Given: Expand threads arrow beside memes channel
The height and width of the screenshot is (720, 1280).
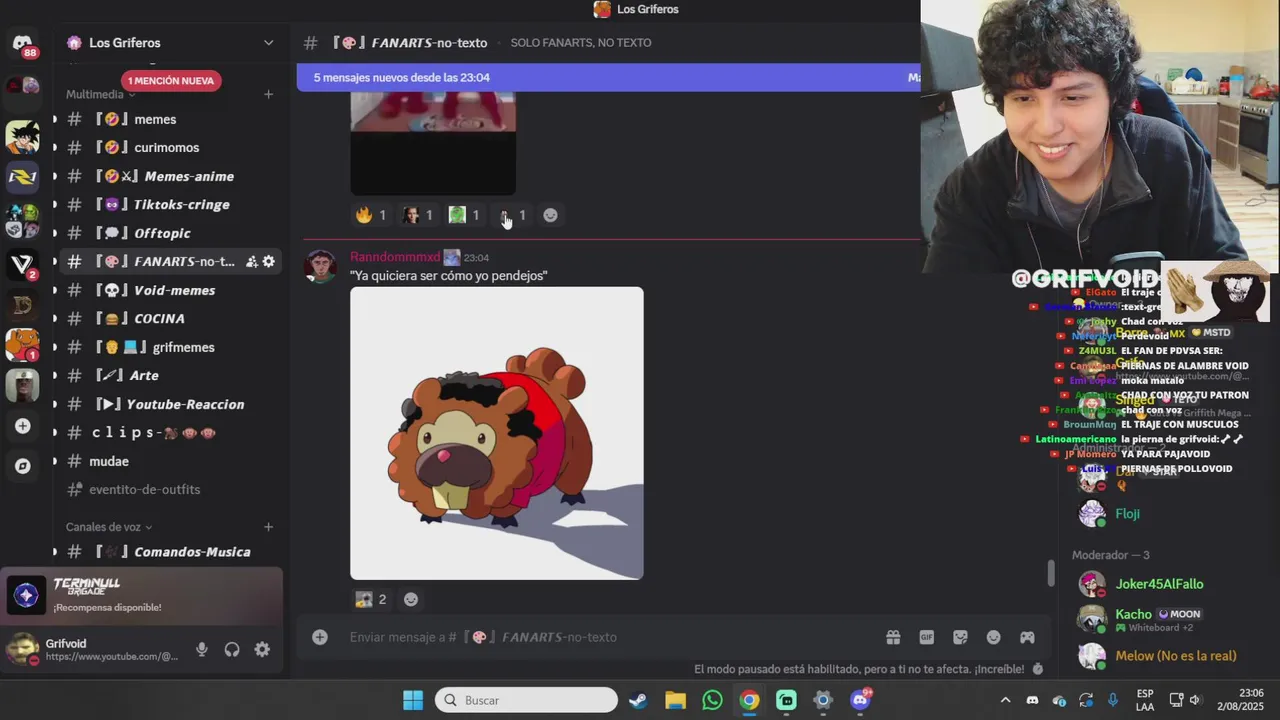Looking at the screenshot, I should tap(55, 119).
